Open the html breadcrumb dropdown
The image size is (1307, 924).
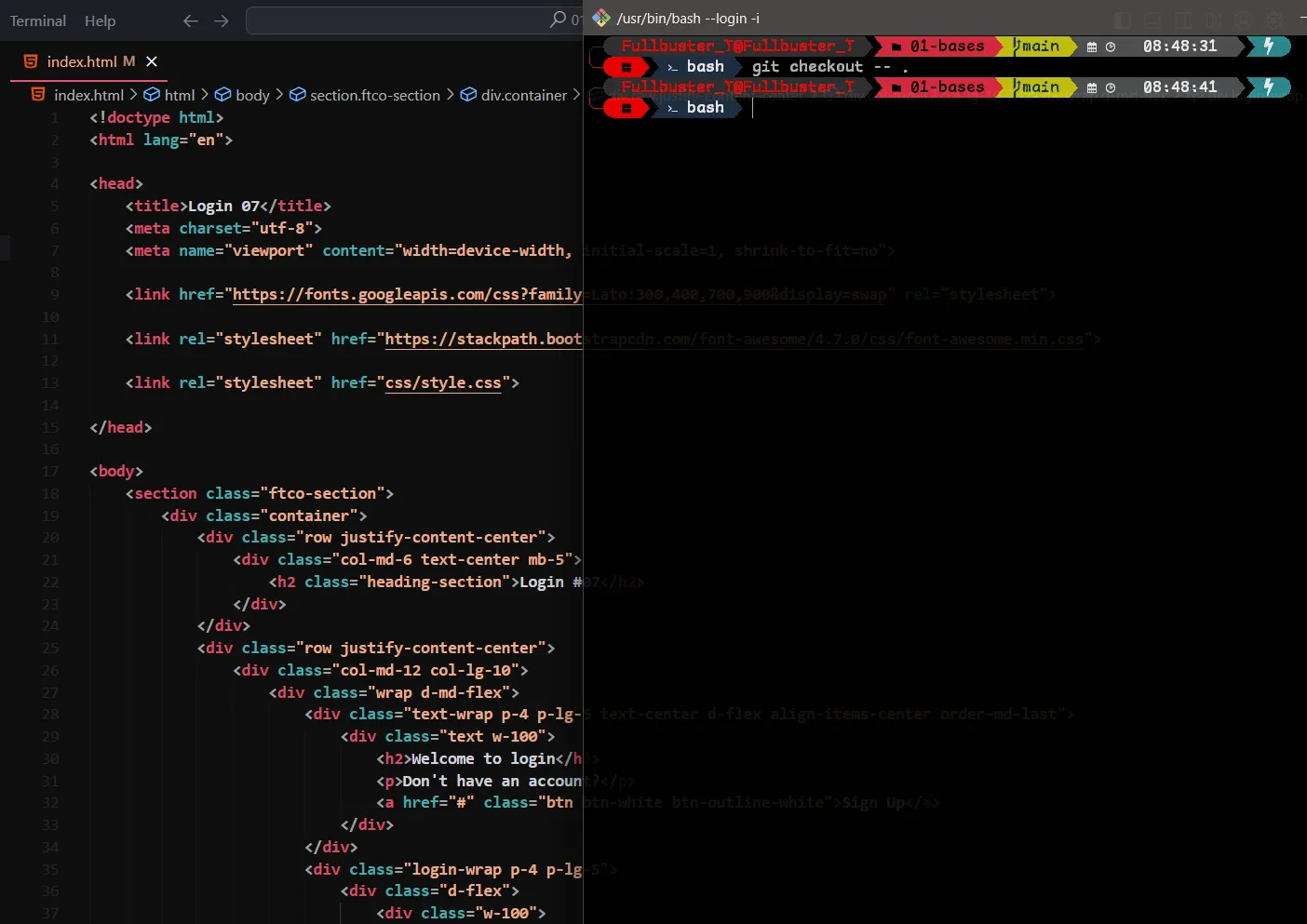click(179, 95)
